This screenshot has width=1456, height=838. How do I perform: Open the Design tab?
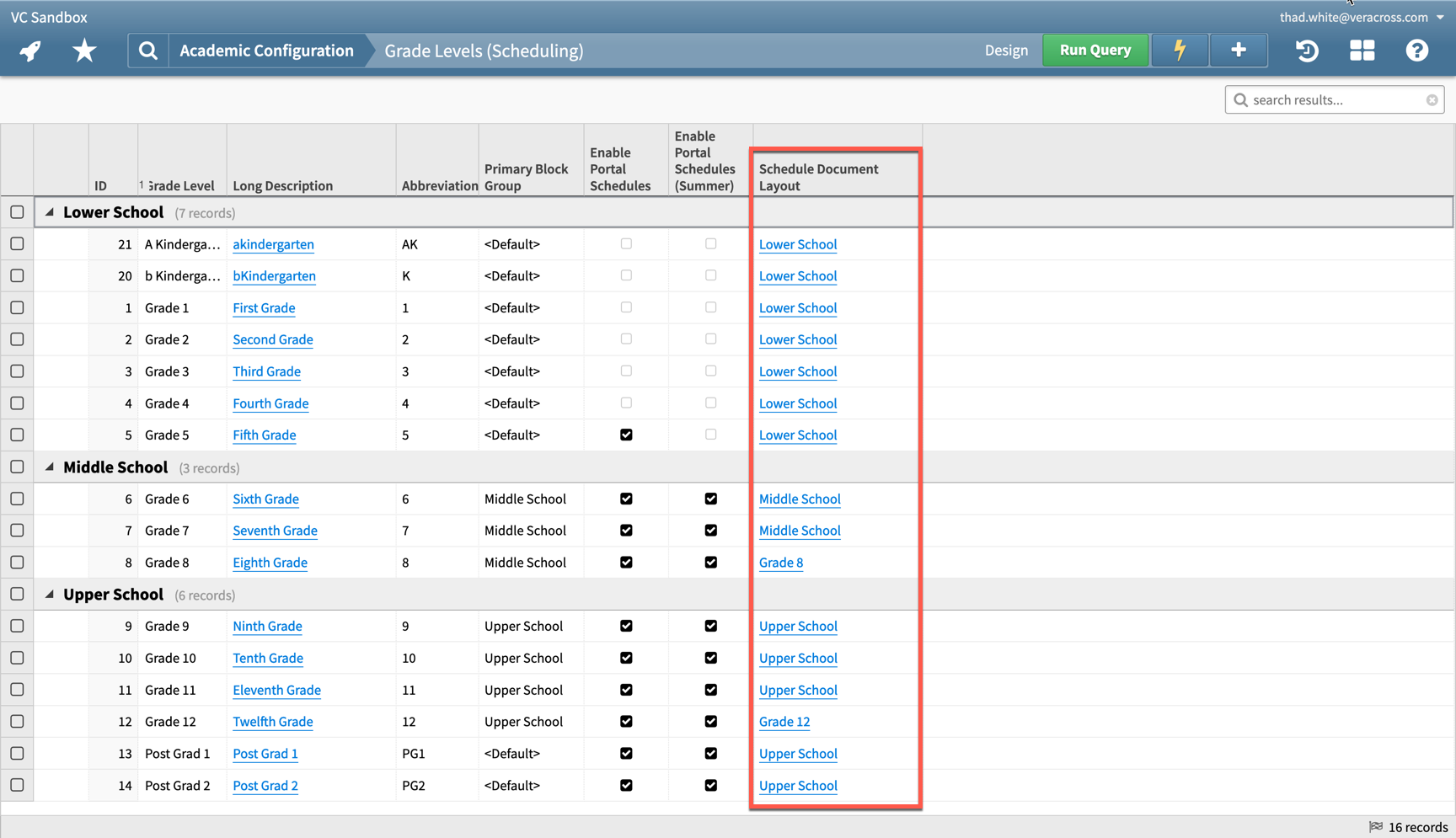(1006, 51)
